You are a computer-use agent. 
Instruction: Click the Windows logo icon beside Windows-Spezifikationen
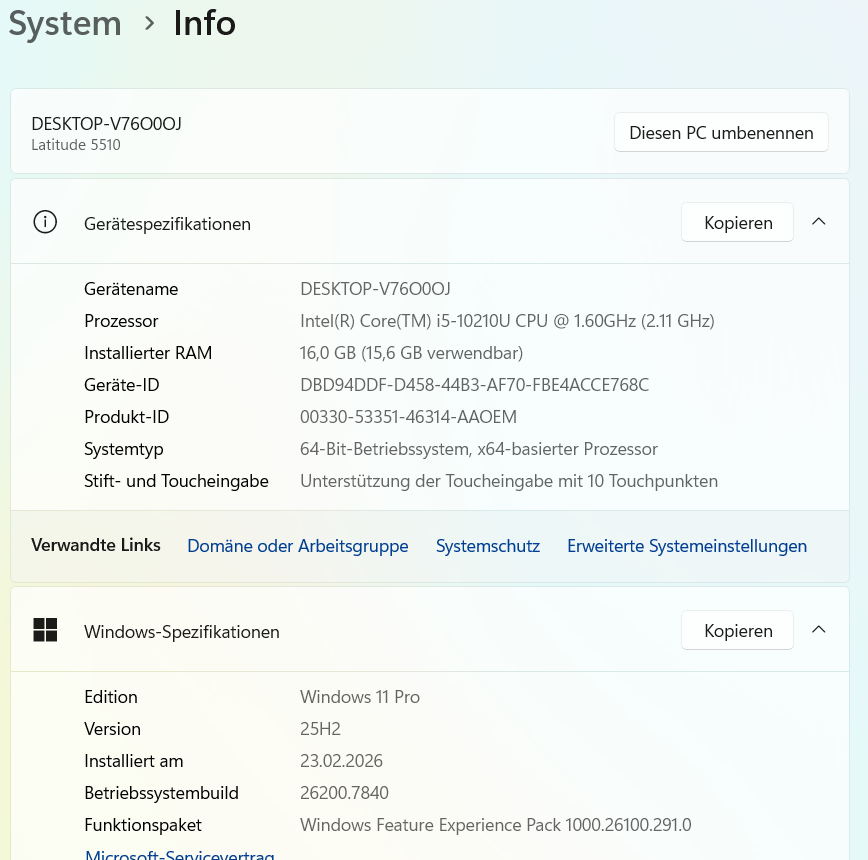[45, 630]
